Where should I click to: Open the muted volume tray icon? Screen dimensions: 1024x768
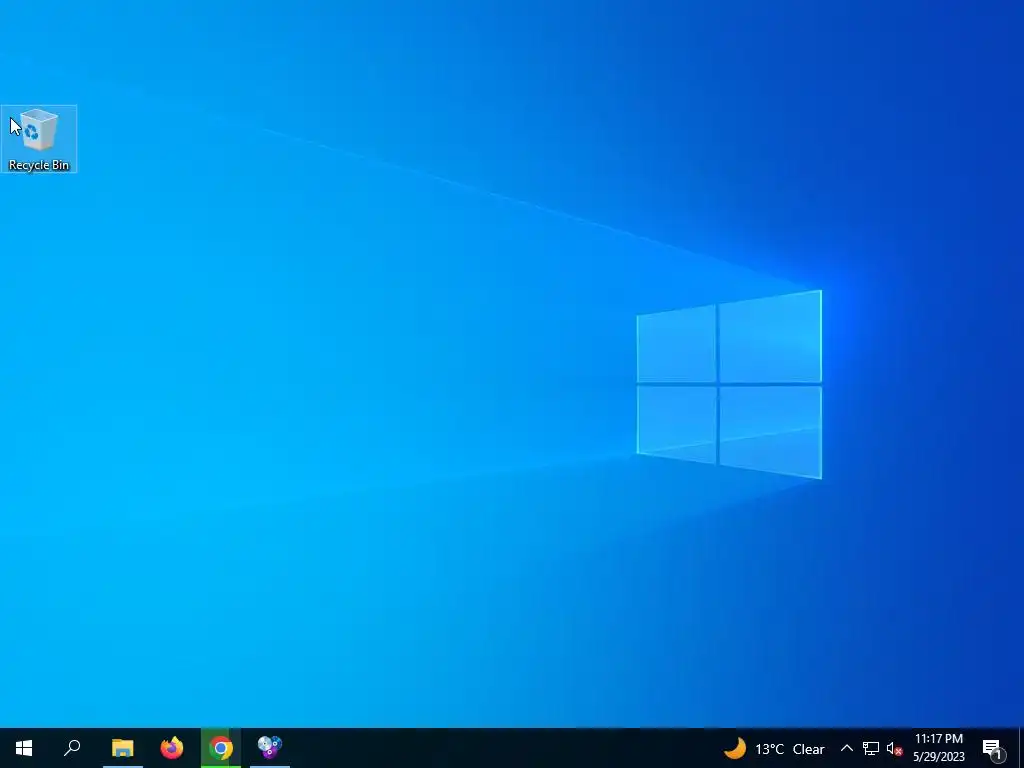pyautogui.click(x=894, y=748)
